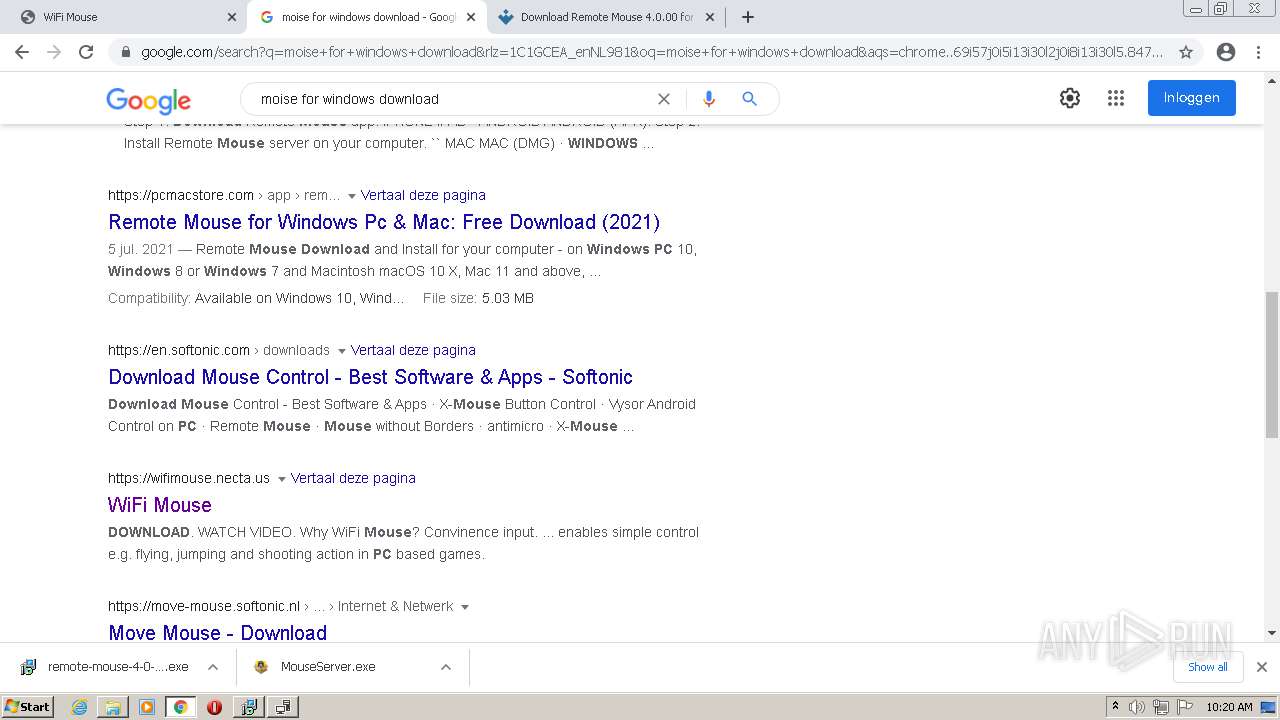Open Download Mouse Control Softonic result
This screenshot has width=1280, height=720.
pos(370,377)
